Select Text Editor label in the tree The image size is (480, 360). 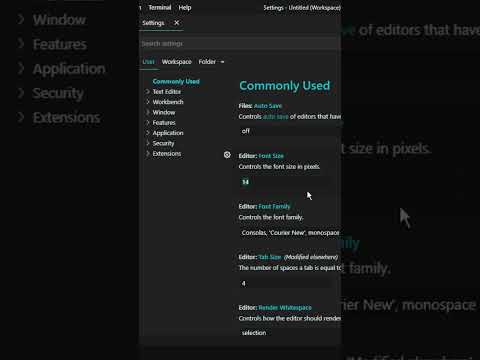coord(167,92)
